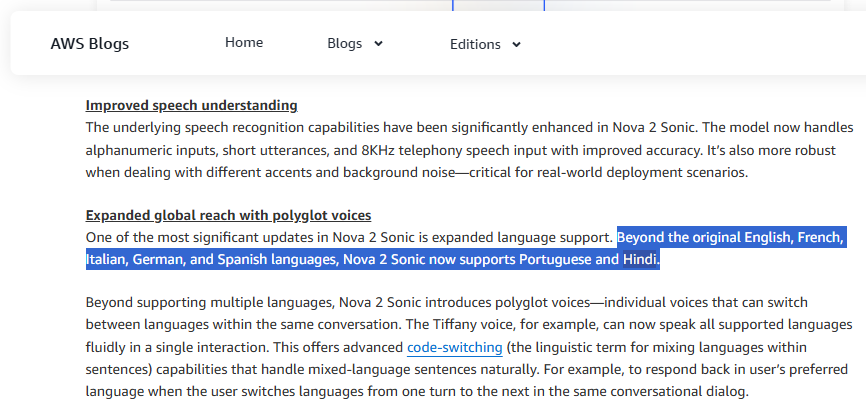Click the AWS Blogs site title
Image resolution: width=866 pixels, height=405 pixels.
pyautogui.click(x=89, y=44)
